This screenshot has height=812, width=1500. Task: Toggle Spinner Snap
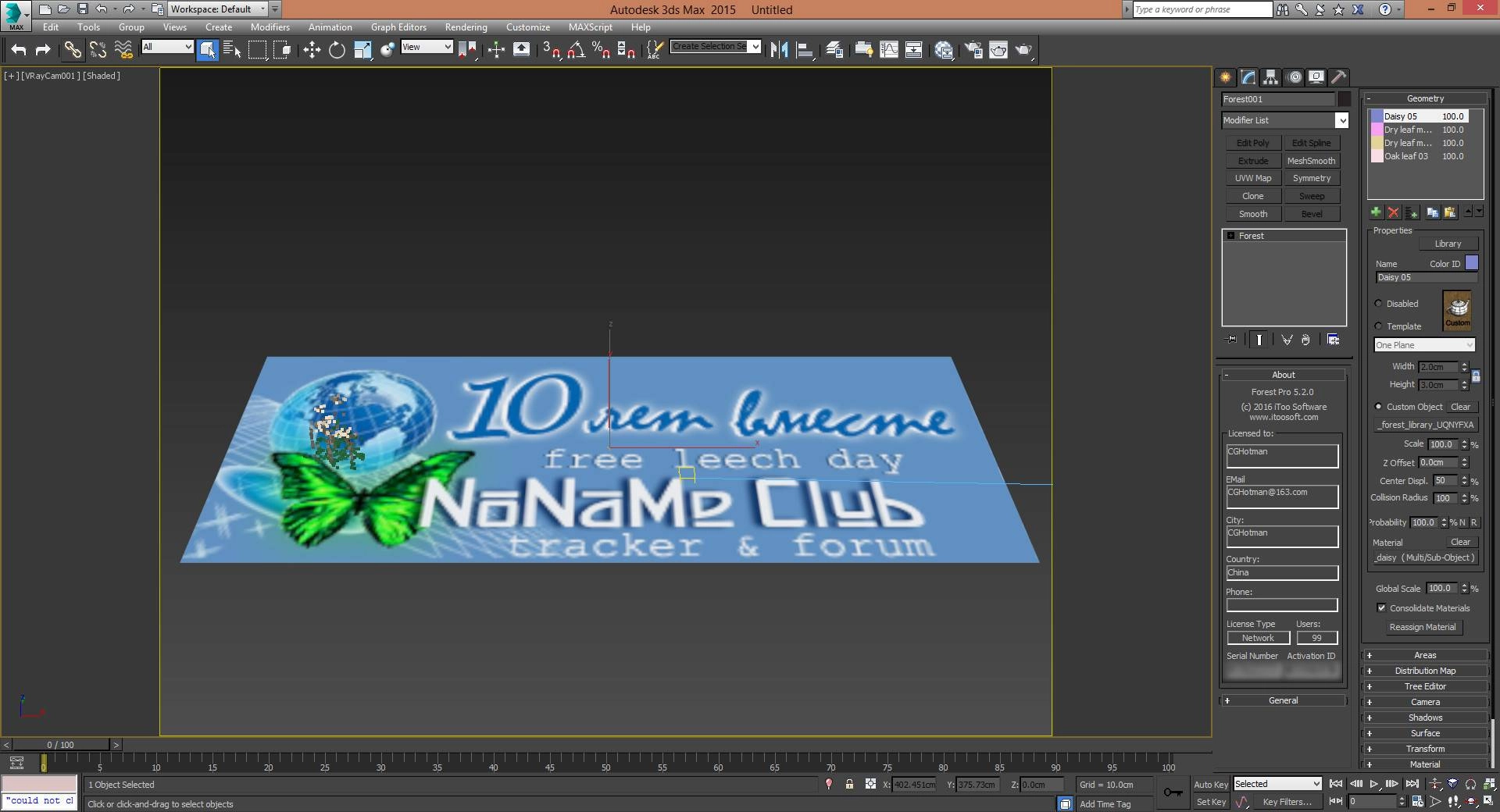click(x=626, y=50)
